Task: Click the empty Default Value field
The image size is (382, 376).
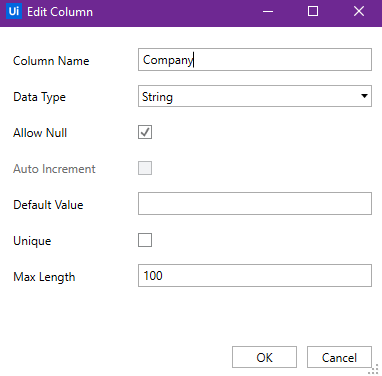Action: click(x=255, y=203)
